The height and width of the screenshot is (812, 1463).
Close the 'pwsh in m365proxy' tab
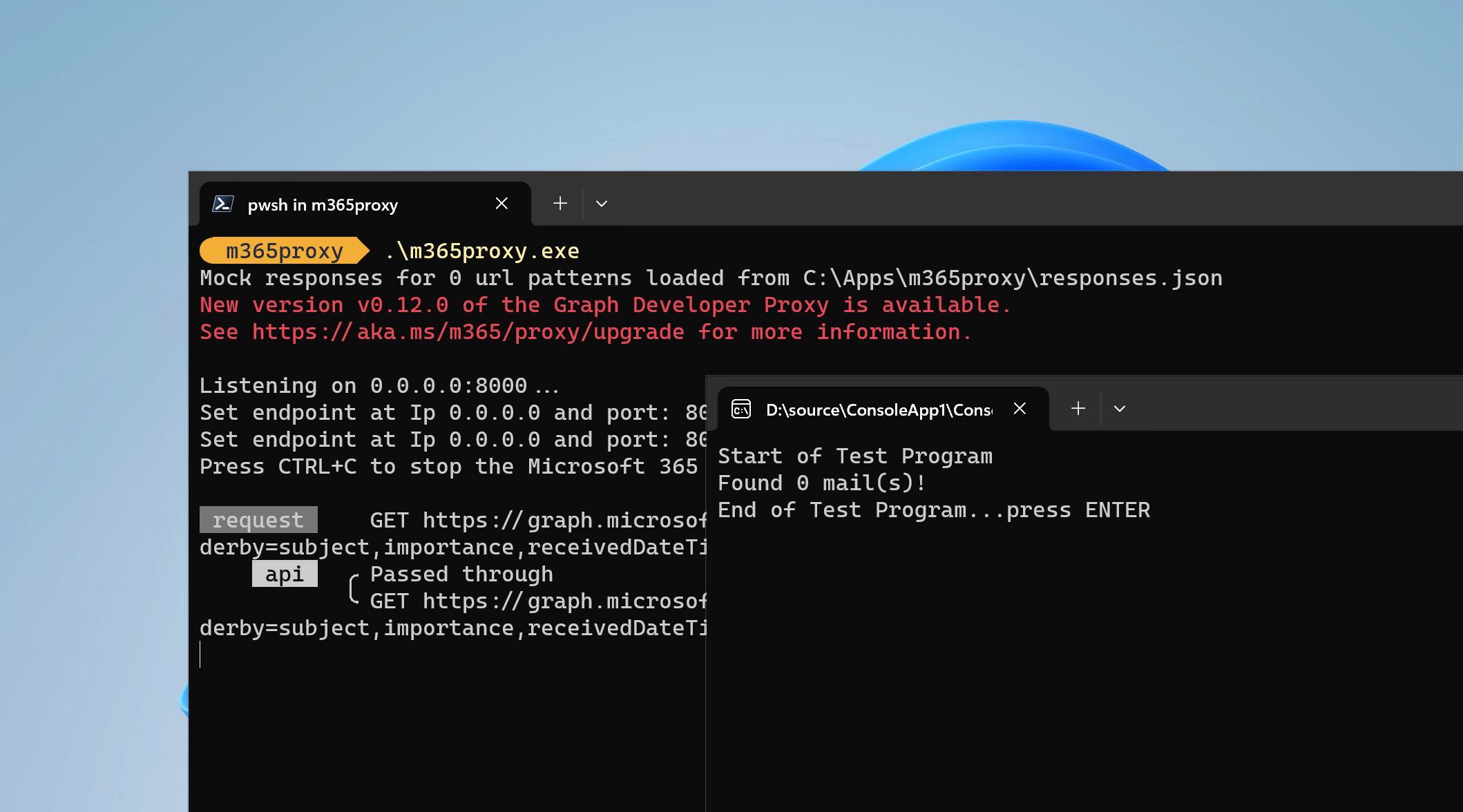(502, 204)
